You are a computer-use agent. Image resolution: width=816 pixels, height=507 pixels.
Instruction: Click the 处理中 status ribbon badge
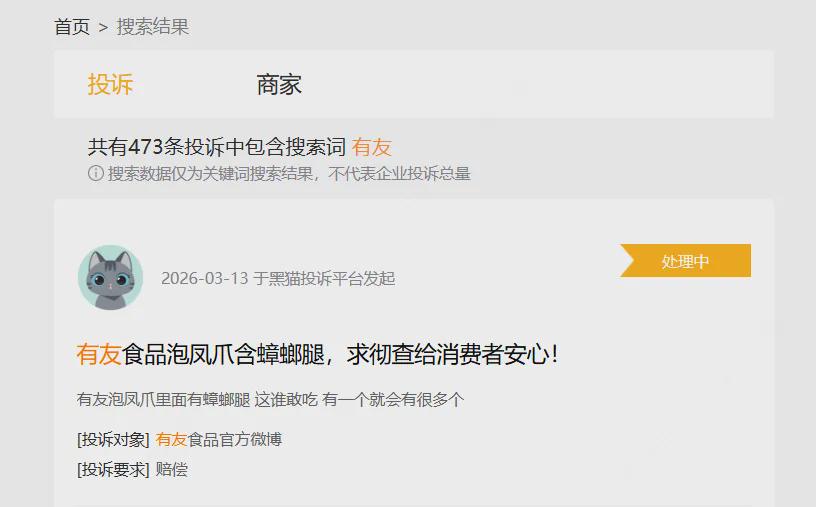click(685, 261)
